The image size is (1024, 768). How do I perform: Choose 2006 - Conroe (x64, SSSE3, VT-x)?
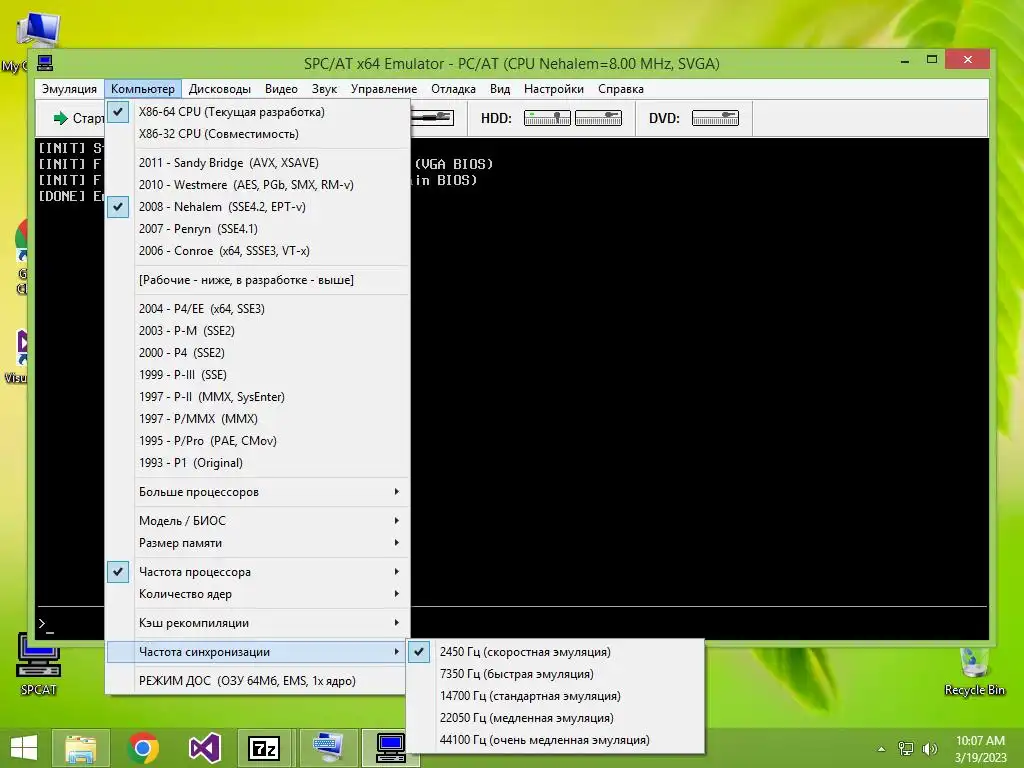(x=257, y=251)
